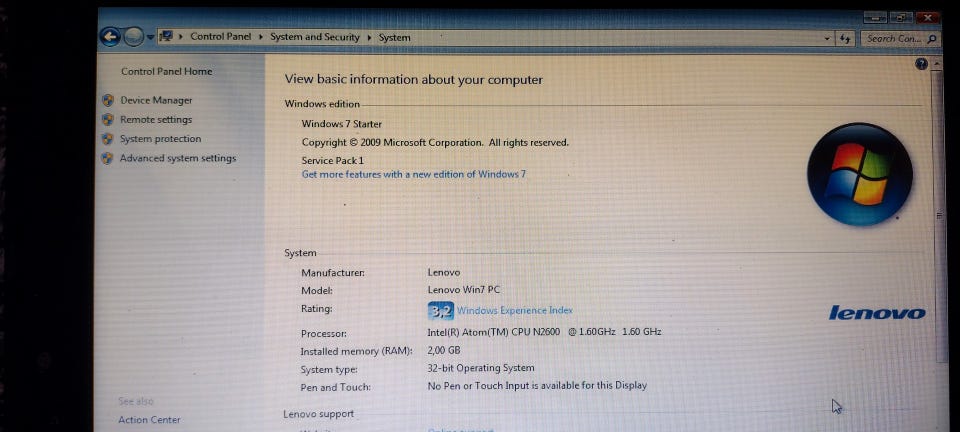Click the 'Lenovo' manufacturer value
The height and width of the screenshot is (432, 960).
point(443,272)
